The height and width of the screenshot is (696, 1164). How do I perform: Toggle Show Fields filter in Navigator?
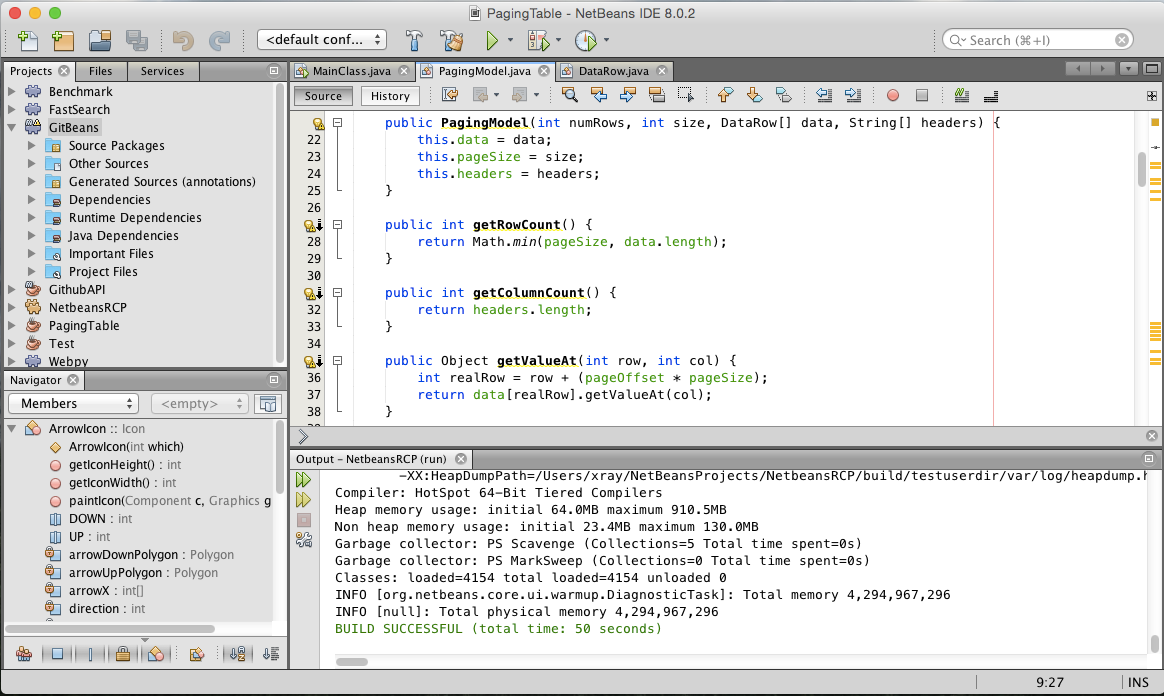(57, 654)
